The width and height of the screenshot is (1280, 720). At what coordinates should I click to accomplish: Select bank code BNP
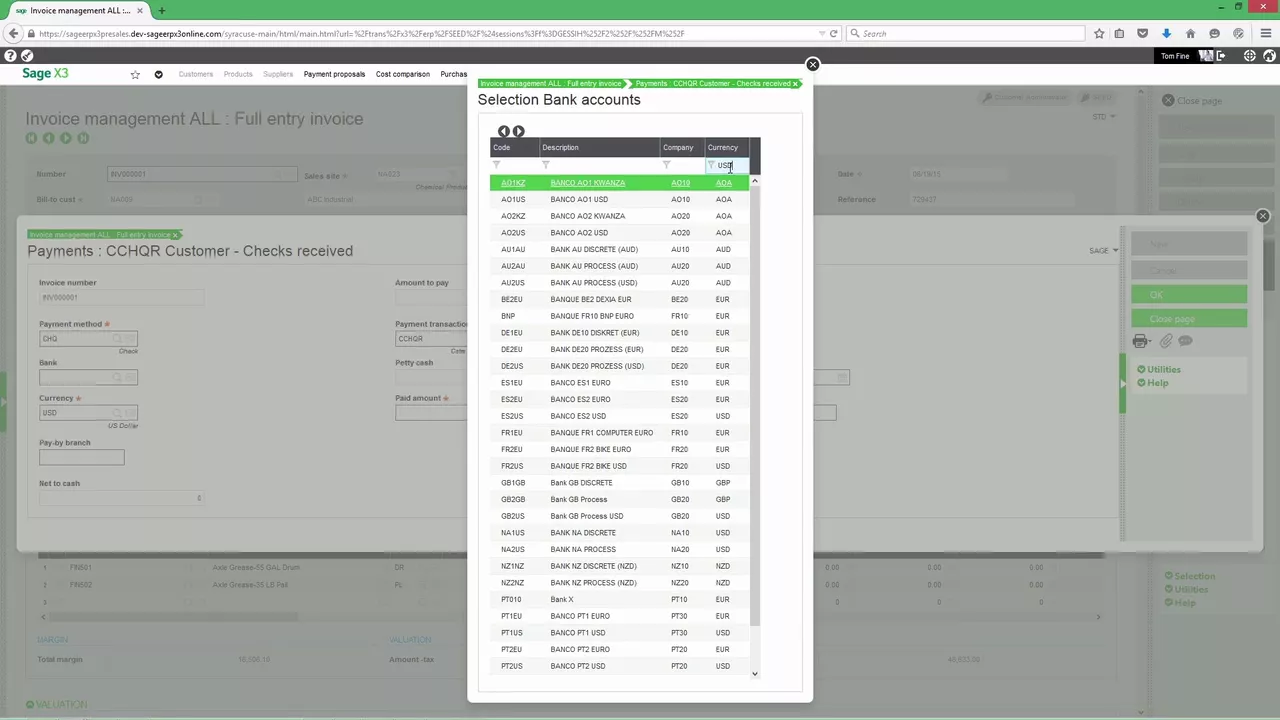pos(508,316)
